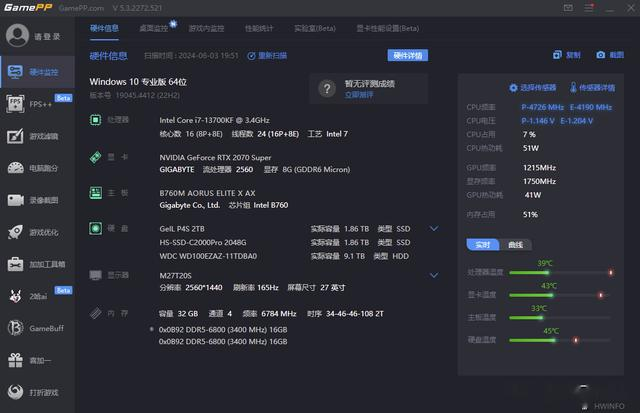Open the 2哈ai Beta sidebar item
The height and width of the screenshot is (413, 640).
pos(38,296)
